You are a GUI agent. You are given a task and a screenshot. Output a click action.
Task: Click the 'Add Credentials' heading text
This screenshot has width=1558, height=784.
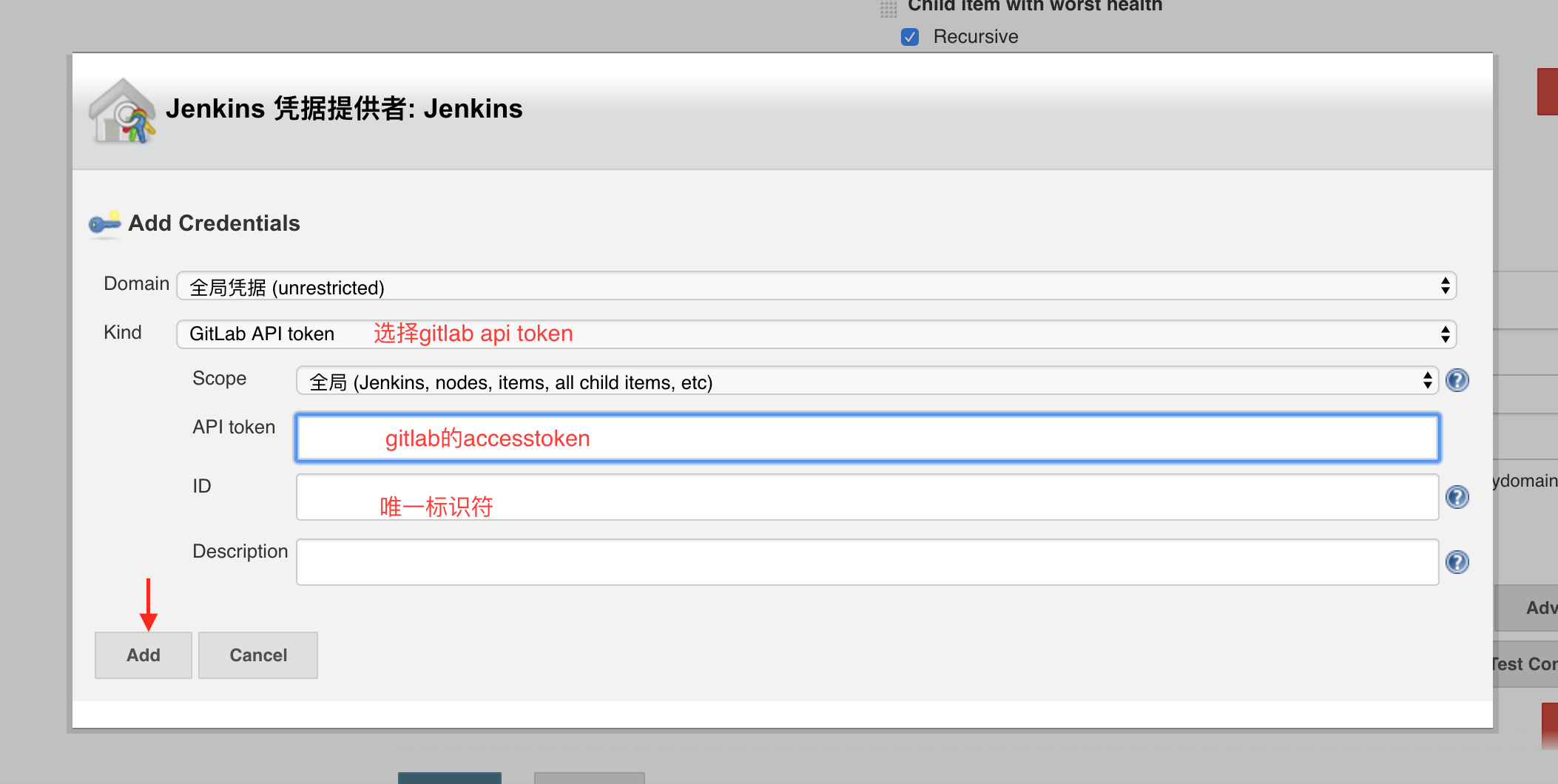214,223
